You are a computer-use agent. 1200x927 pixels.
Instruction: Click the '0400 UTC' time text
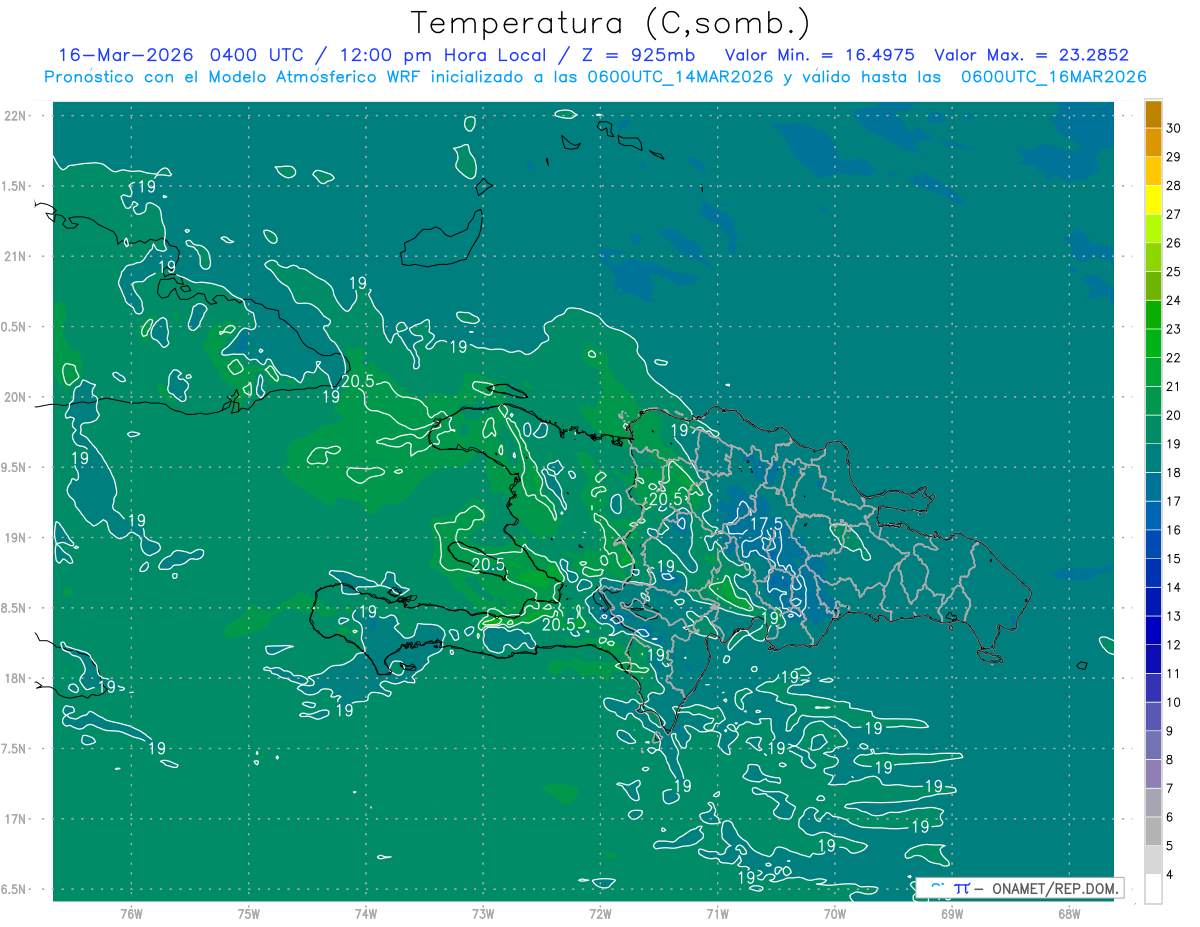pos(262,55)
